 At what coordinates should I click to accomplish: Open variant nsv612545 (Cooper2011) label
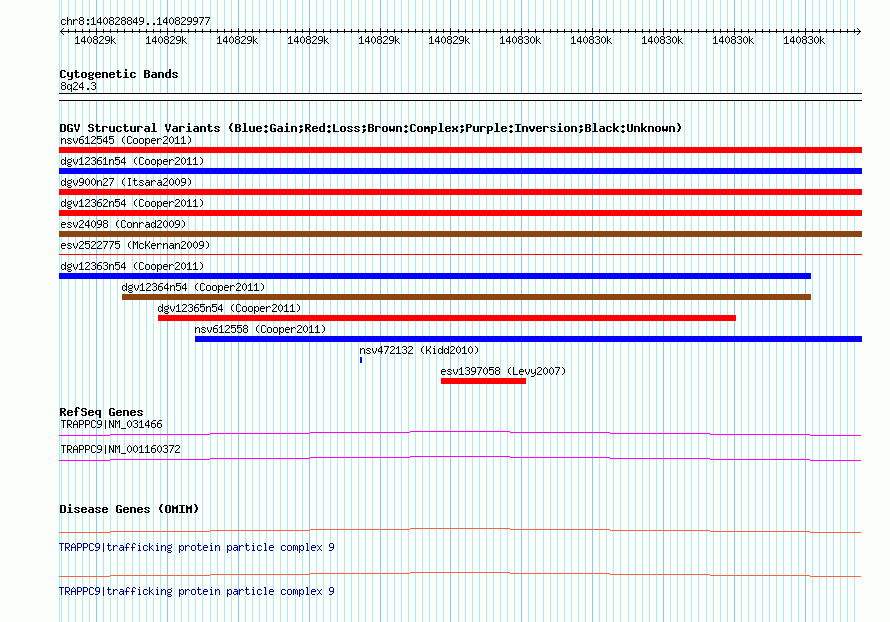126,140
